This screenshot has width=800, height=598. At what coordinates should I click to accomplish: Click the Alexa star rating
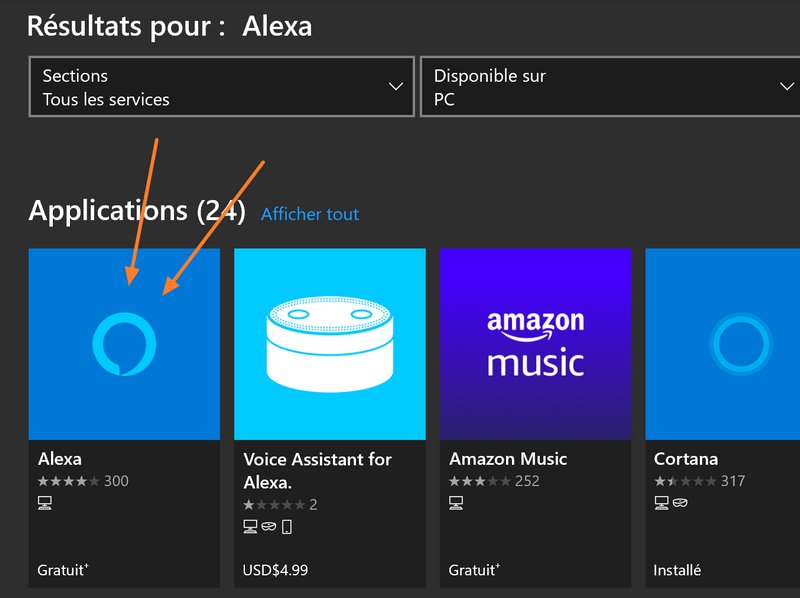tap(68, 481)
